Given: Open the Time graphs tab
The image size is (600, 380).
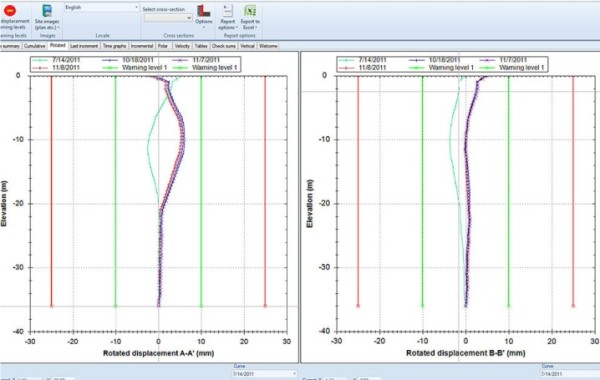Looking at the screenshot, I should click(114, 46).
